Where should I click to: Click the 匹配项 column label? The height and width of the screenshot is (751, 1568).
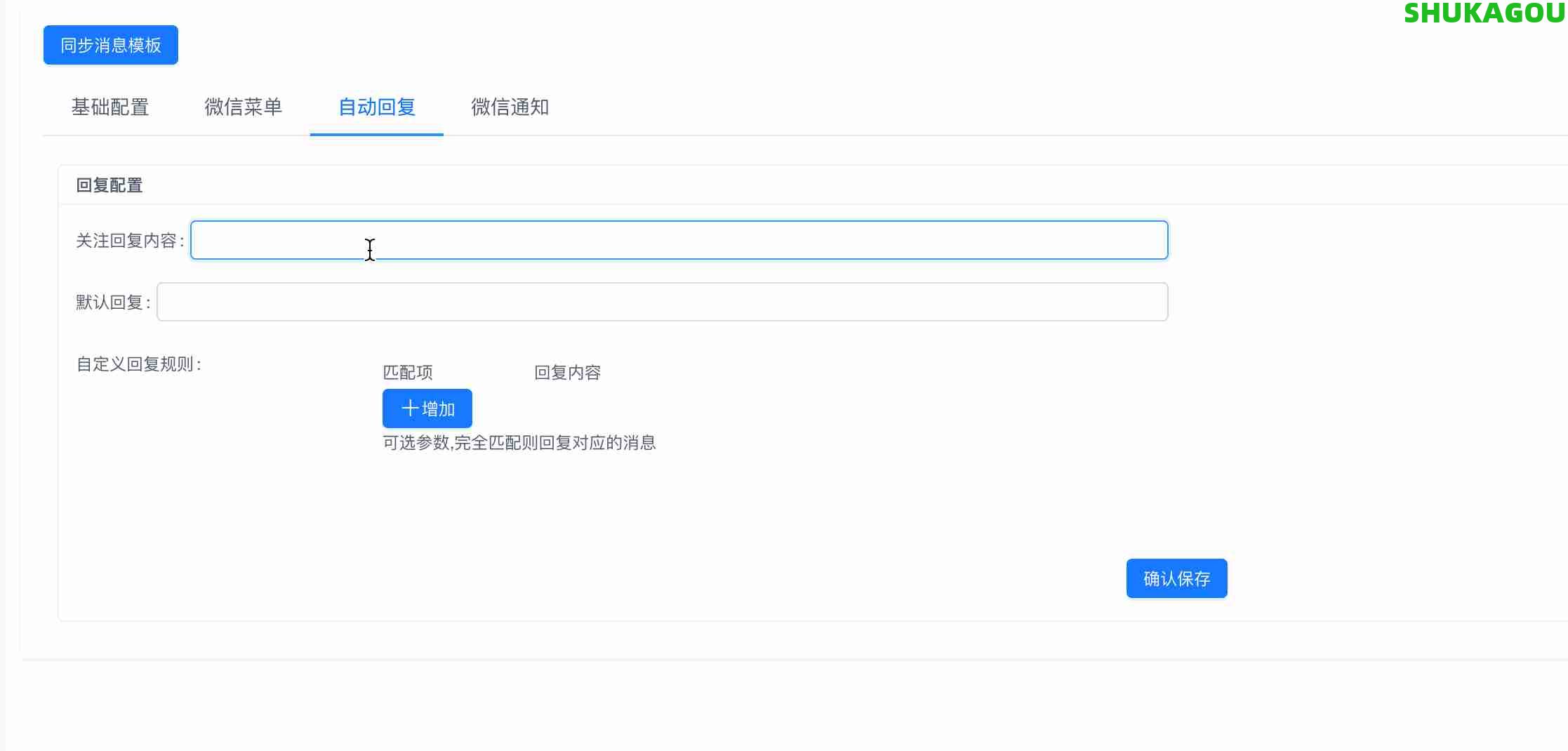[407, 372]
